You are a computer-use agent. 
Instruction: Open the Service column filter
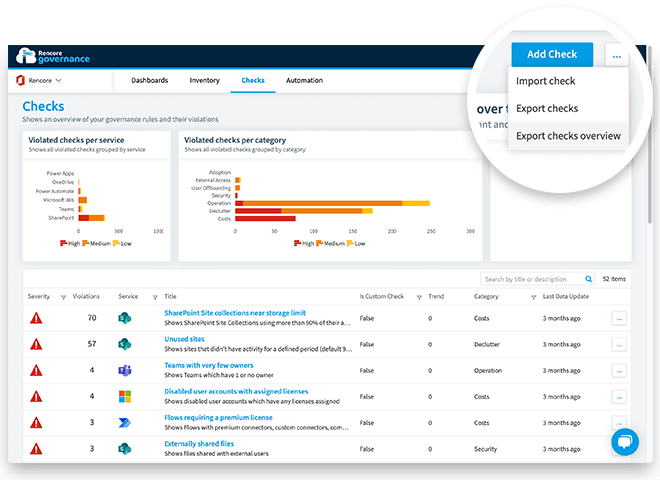coord(155,297)
